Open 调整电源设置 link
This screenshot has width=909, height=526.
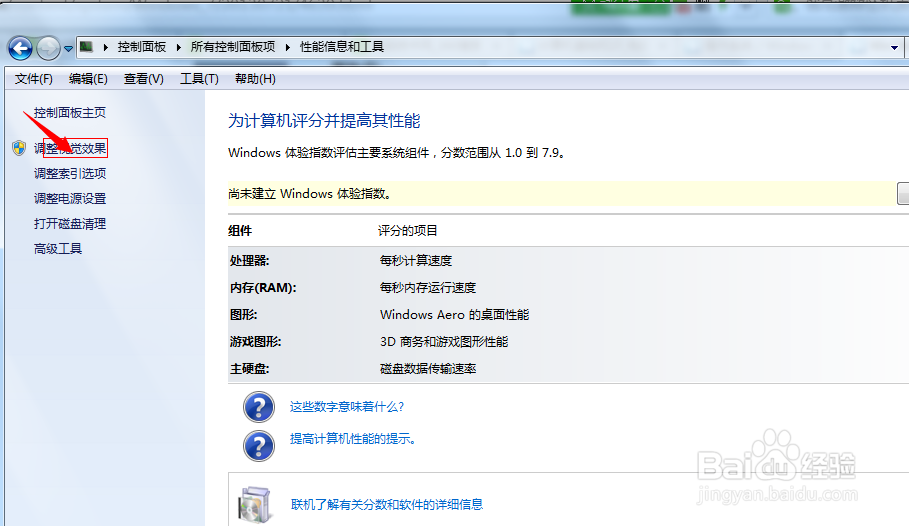coord(70,198)
